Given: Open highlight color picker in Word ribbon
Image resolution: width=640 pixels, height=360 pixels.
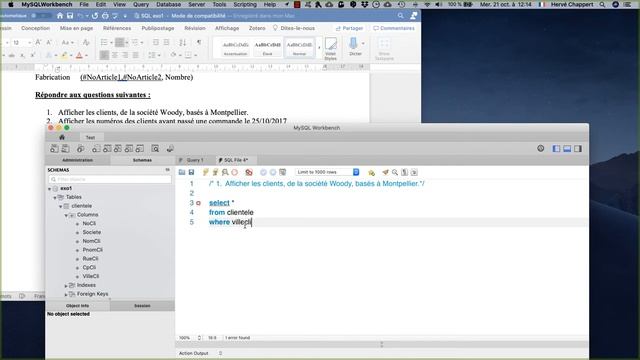Looking at the screenshot, I should (x=64, y=55).
